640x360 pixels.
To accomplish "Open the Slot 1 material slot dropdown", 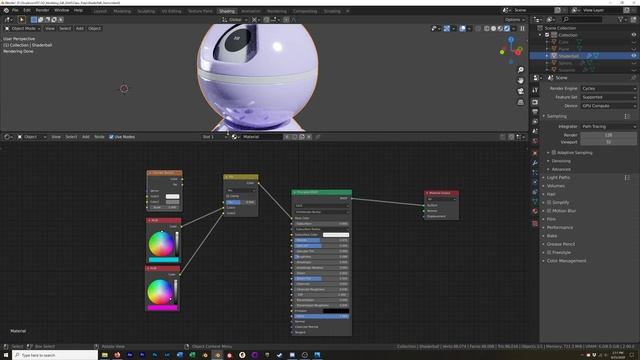I will (215, 137).
